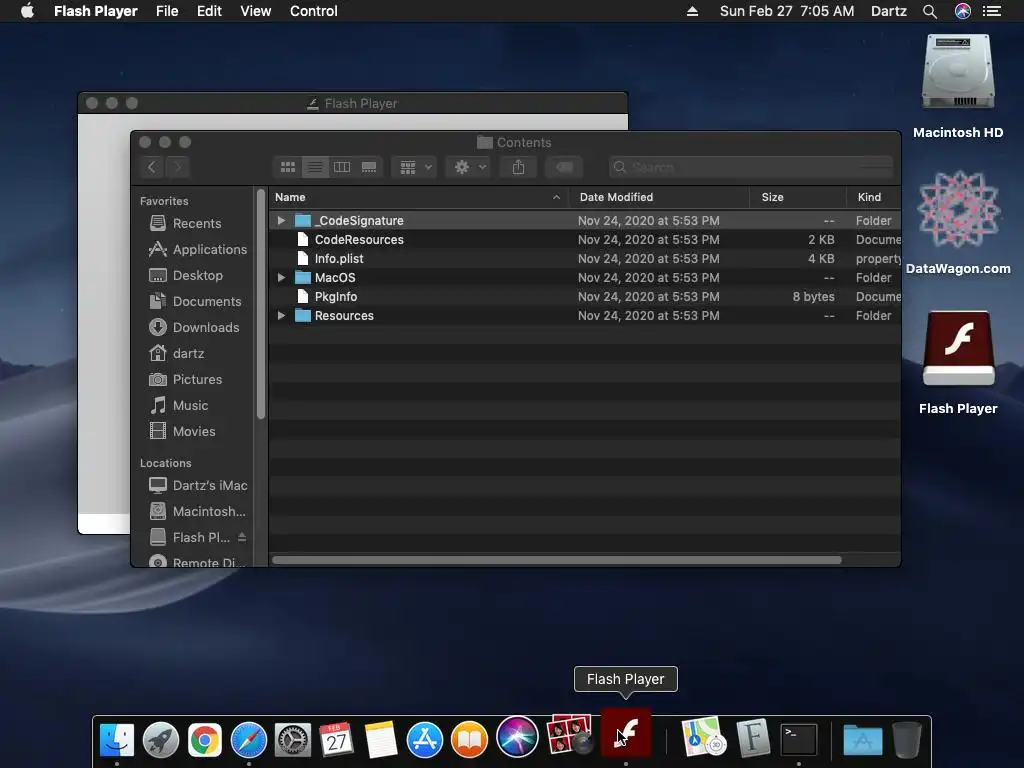Screen dimensions: 1024x768
Task: Switch Finder to icon view
Action: click(x=288, y=167)
